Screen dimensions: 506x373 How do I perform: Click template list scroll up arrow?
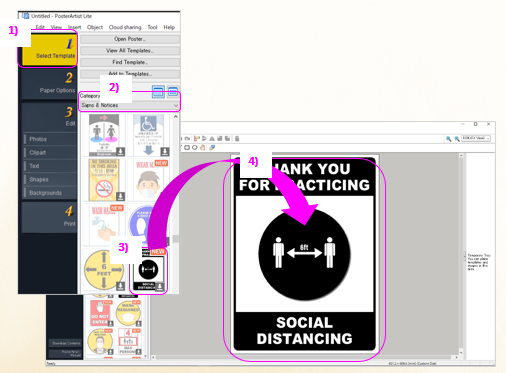[175, 117]
